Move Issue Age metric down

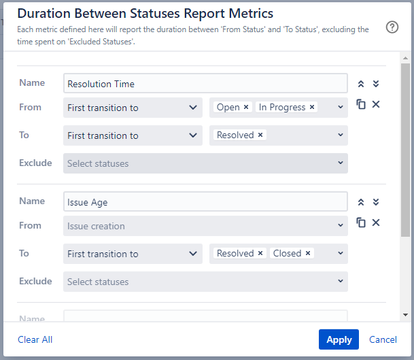pyautogui.click(x=376, y=202)
